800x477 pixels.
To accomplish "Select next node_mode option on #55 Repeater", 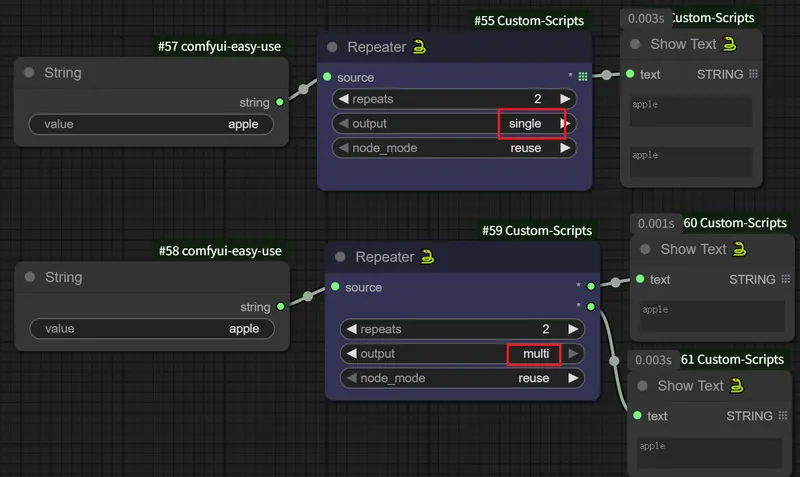I will click(565, 148).
